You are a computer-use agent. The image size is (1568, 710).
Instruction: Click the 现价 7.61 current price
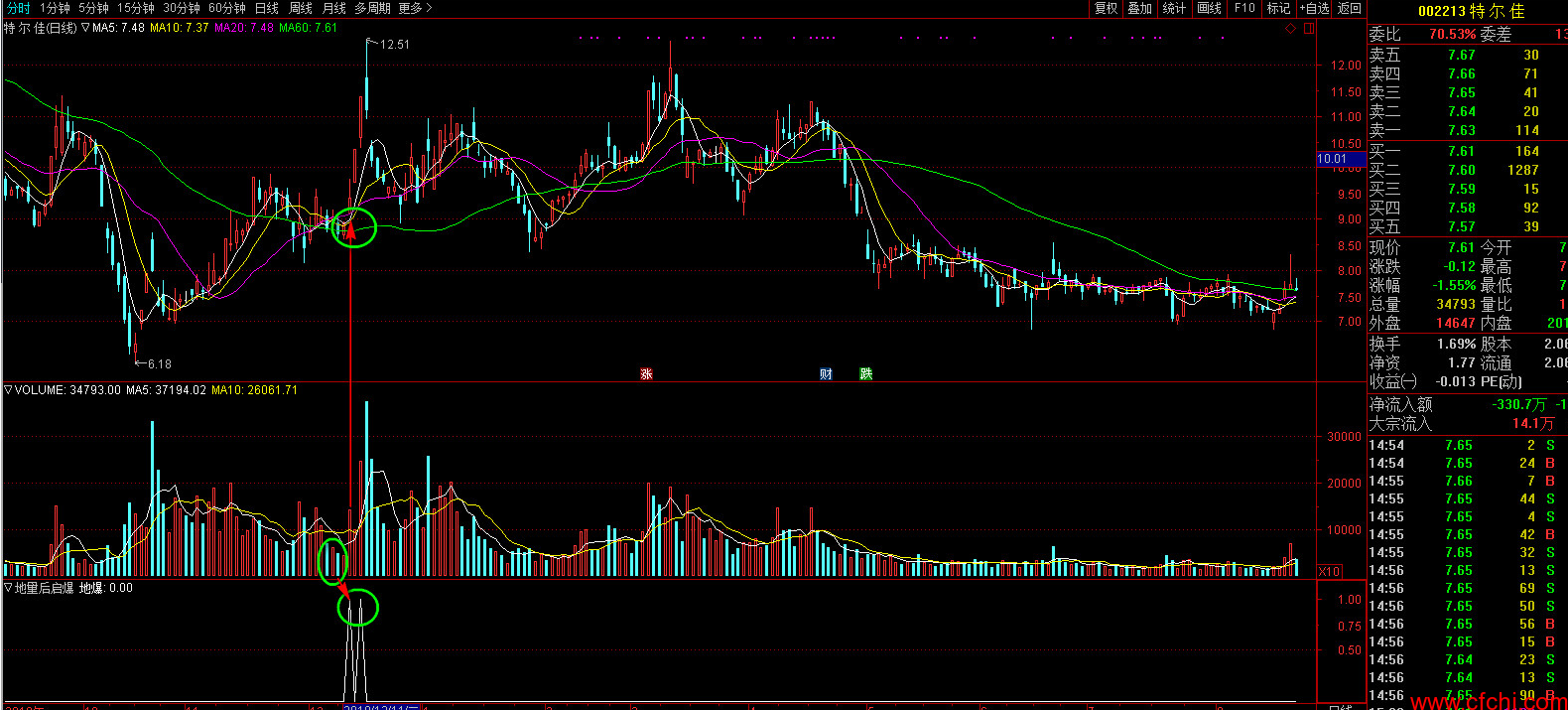point(1461,247)
